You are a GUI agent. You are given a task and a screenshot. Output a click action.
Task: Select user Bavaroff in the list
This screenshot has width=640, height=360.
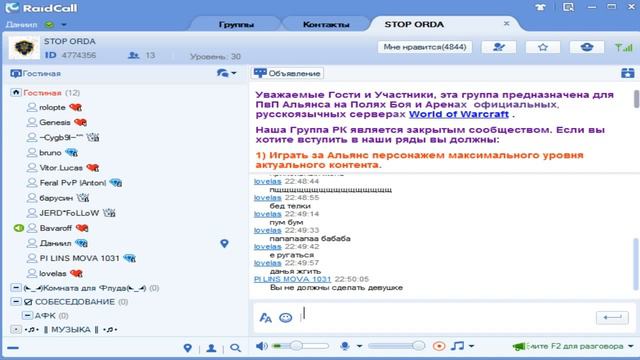[x=56, y=228]
